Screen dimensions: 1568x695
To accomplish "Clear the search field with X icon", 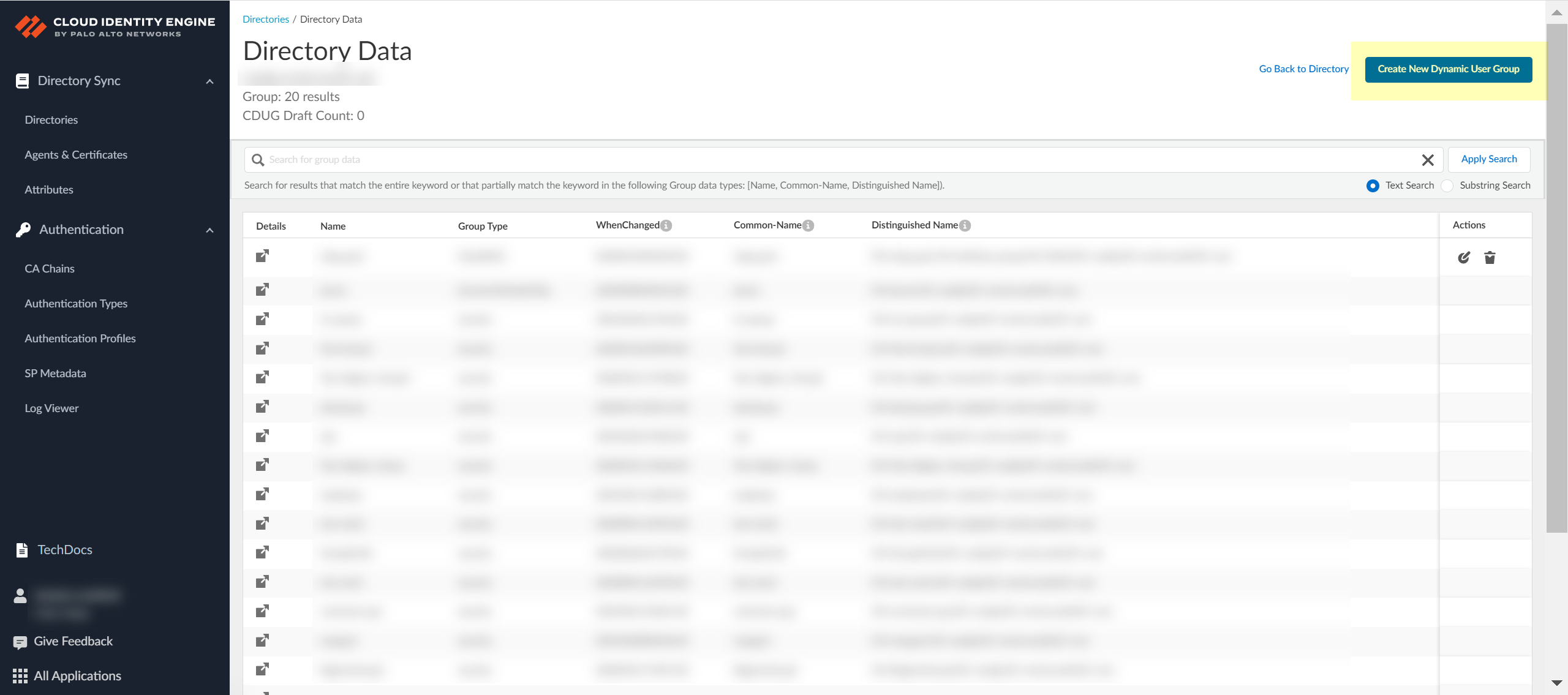I will click(x=1428, y=160).
